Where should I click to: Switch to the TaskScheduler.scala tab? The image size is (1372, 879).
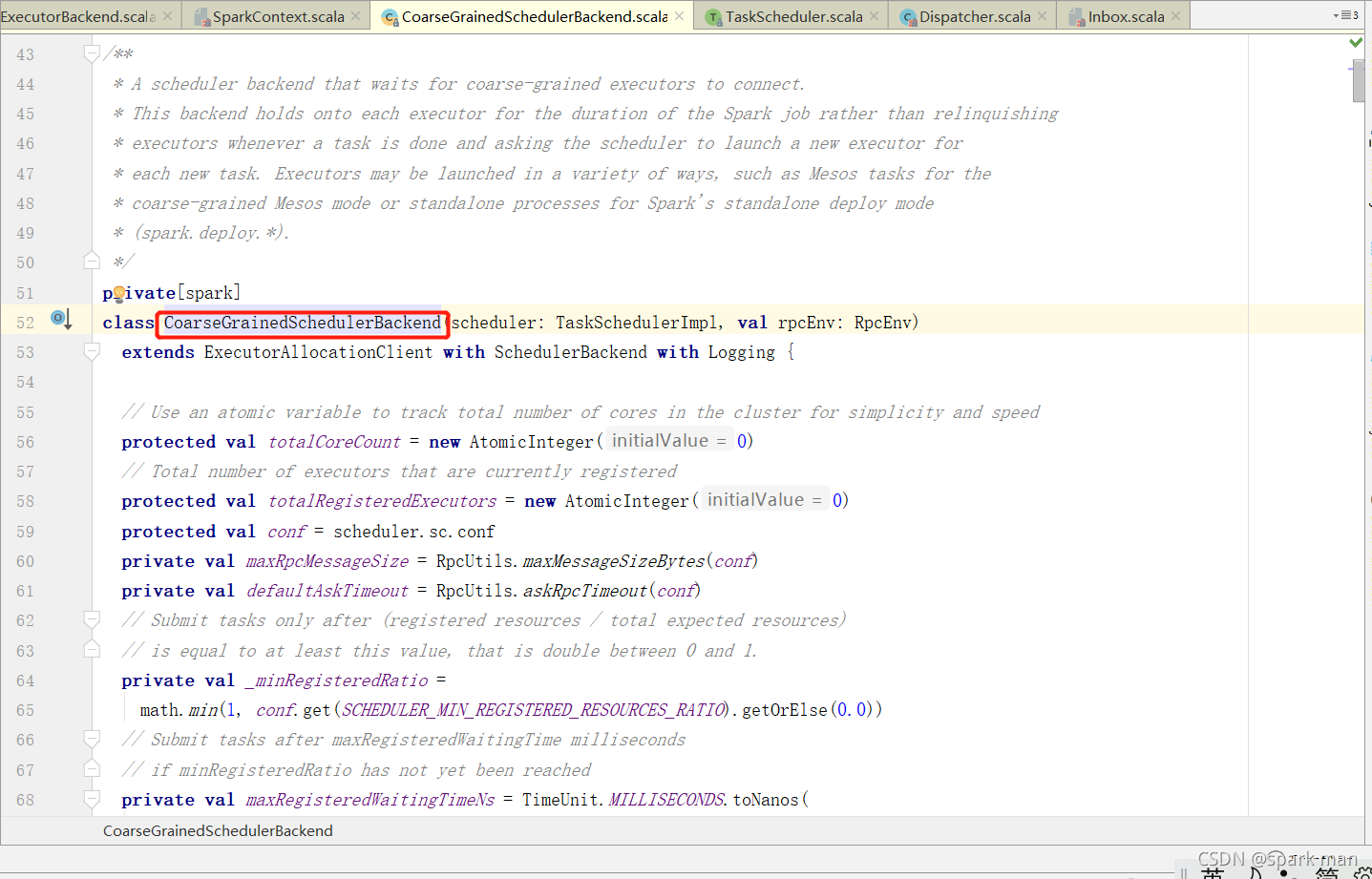[x=793, y=16]
